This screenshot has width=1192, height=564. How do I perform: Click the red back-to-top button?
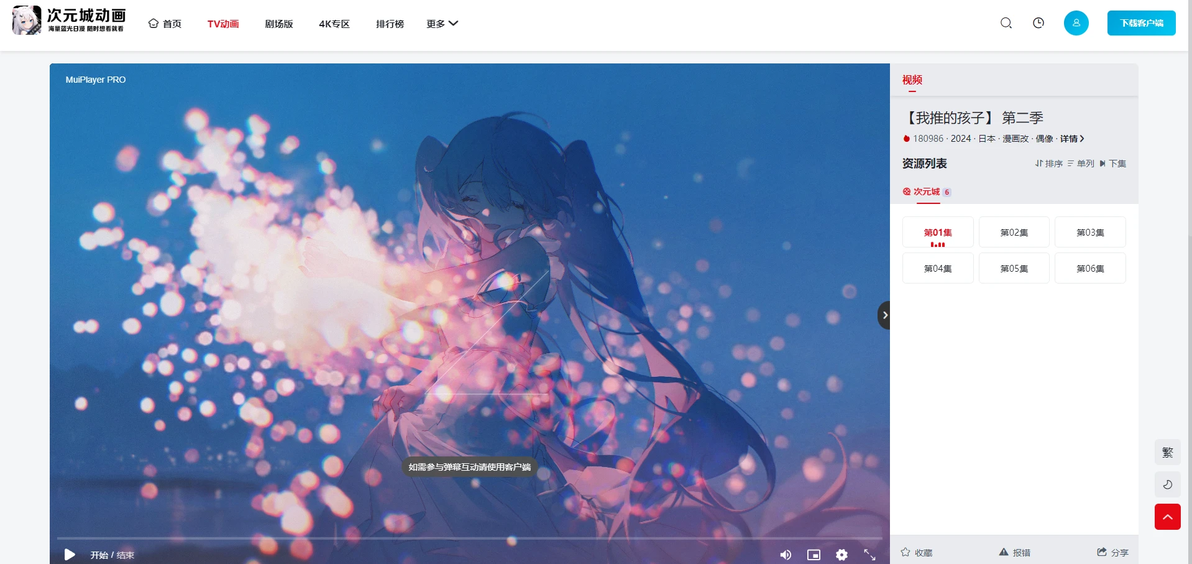[x=1168, y=516]
